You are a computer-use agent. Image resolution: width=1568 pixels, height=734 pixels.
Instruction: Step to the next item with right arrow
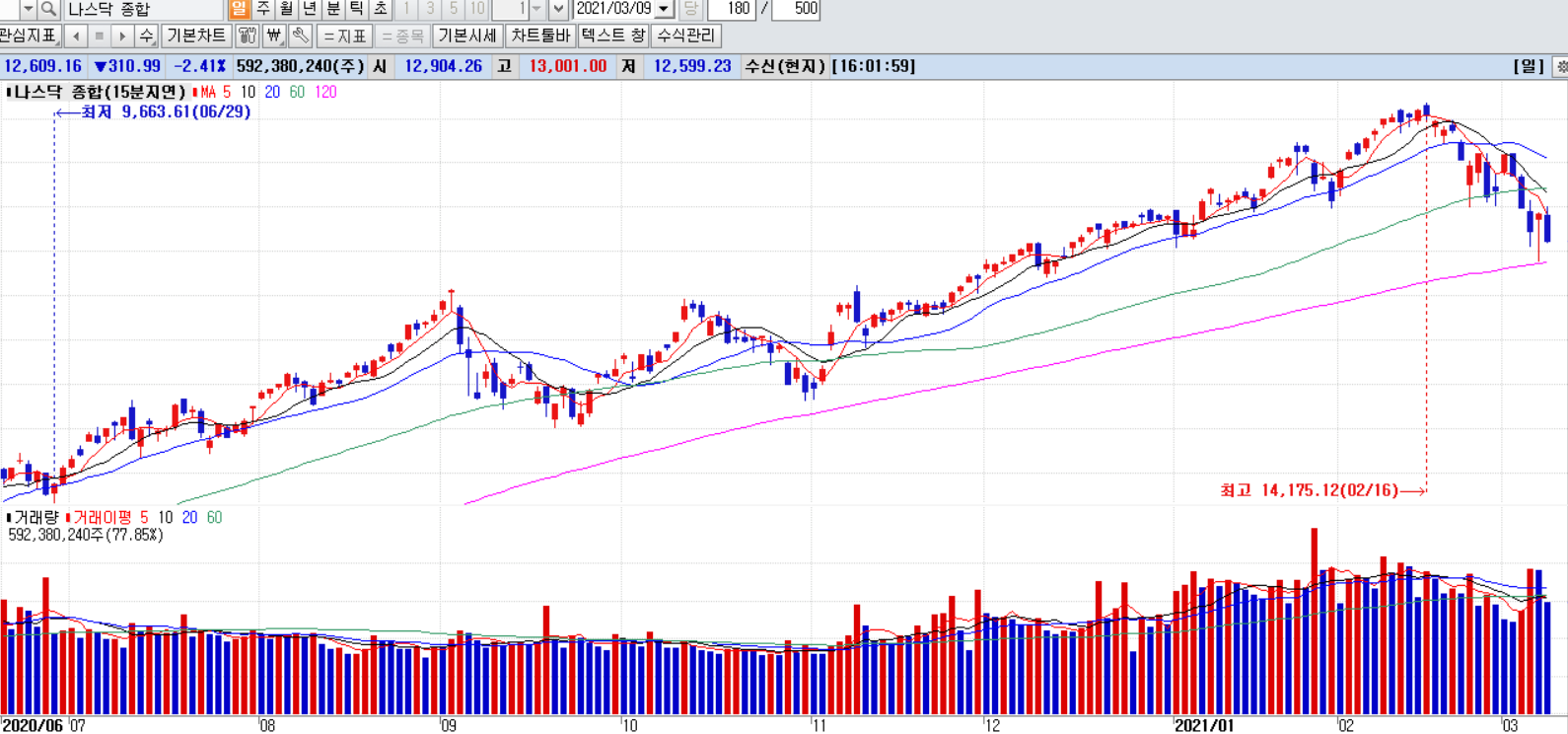122,36
